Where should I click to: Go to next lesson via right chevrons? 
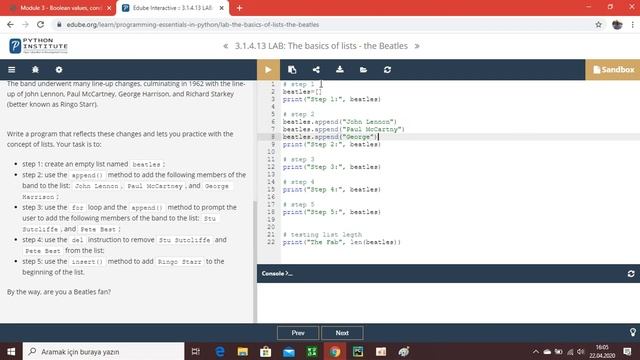417,46
